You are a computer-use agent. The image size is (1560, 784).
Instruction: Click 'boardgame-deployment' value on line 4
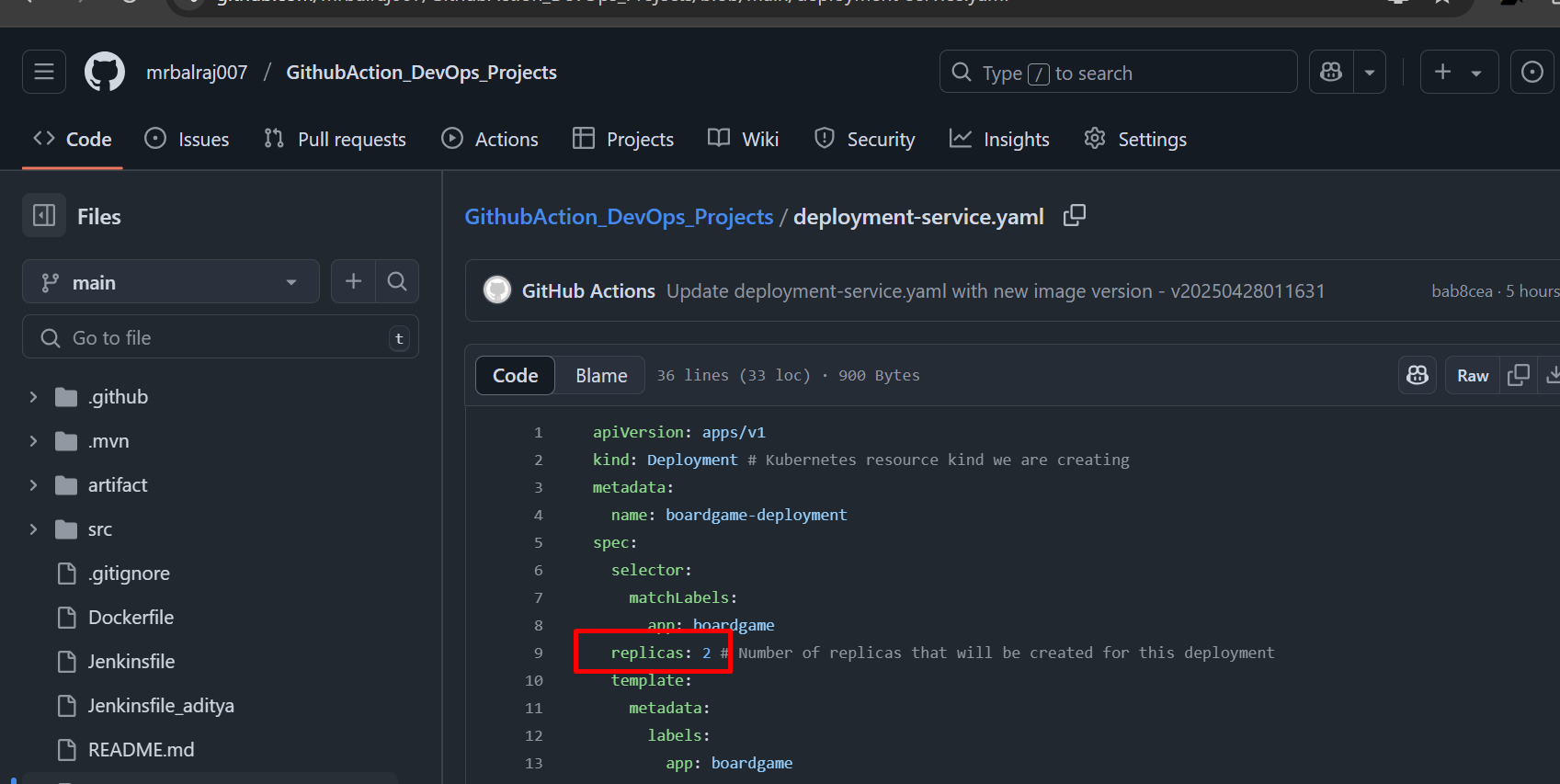(757, 515)
